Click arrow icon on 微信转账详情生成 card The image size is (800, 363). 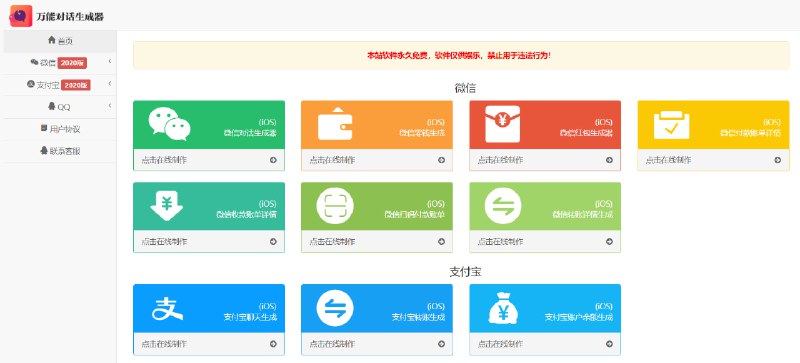(x=609, y=241)
